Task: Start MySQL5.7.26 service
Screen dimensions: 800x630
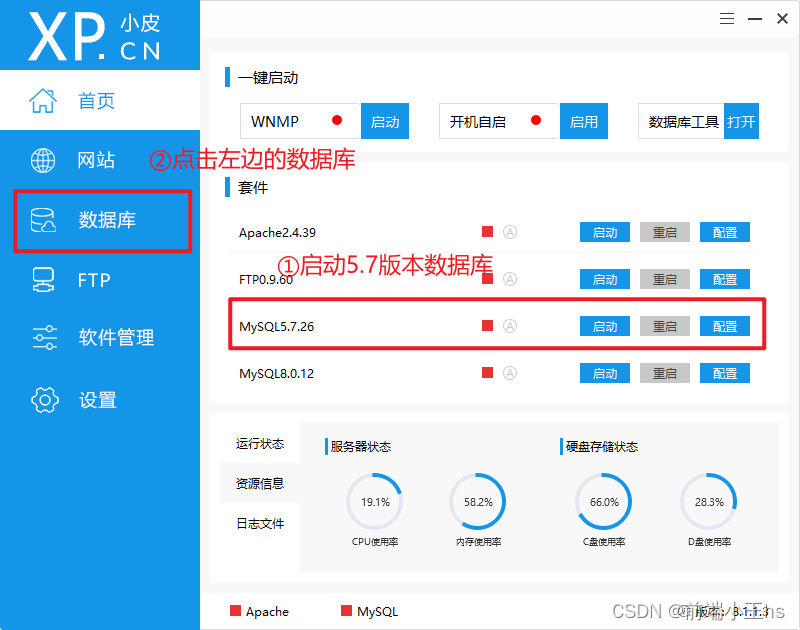Action: click(605, 326)
